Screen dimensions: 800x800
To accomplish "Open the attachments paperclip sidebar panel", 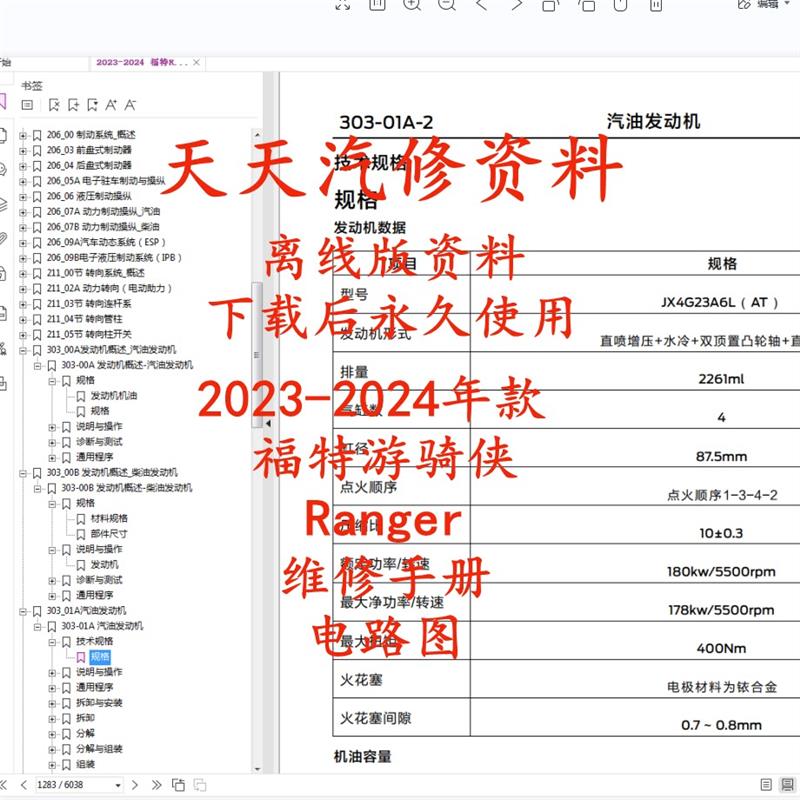I will pos(3,238).
